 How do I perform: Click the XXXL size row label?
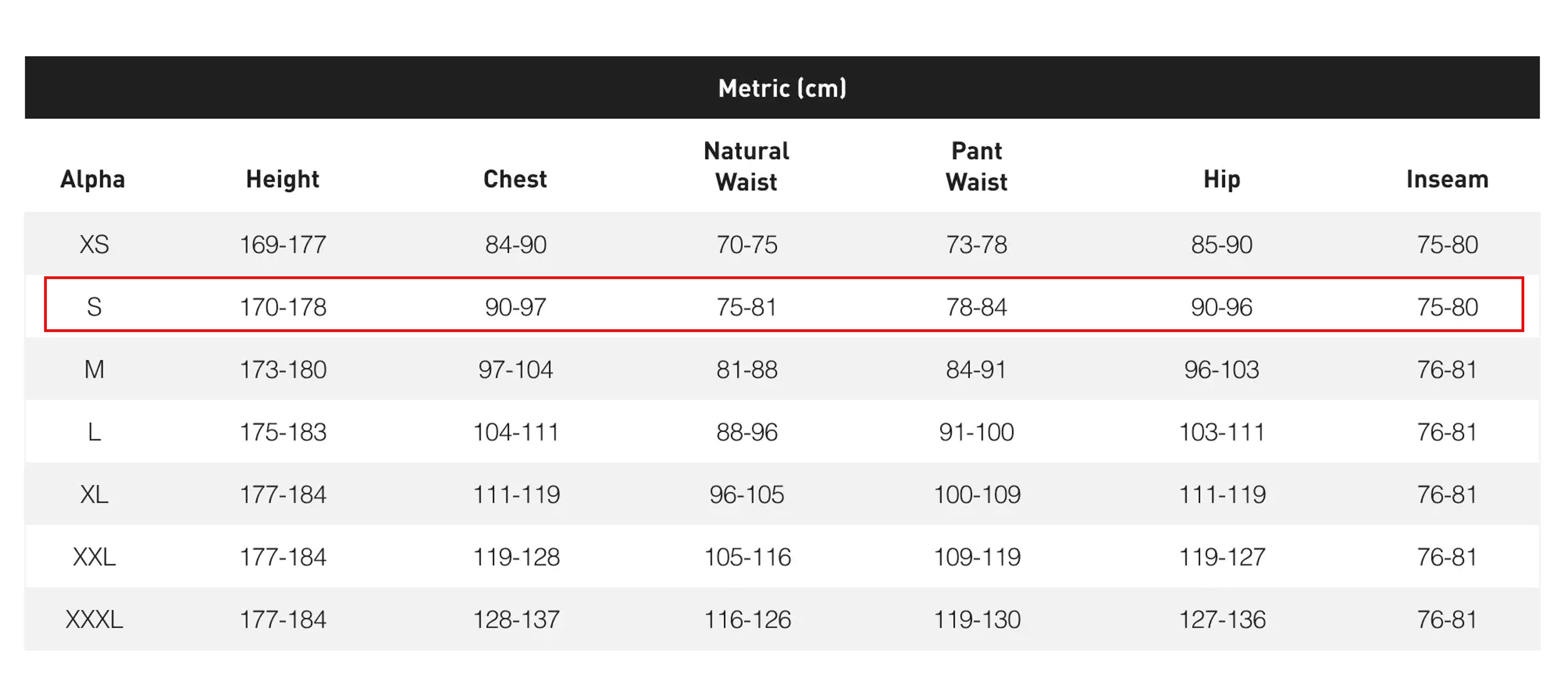(x=94, y=619)
